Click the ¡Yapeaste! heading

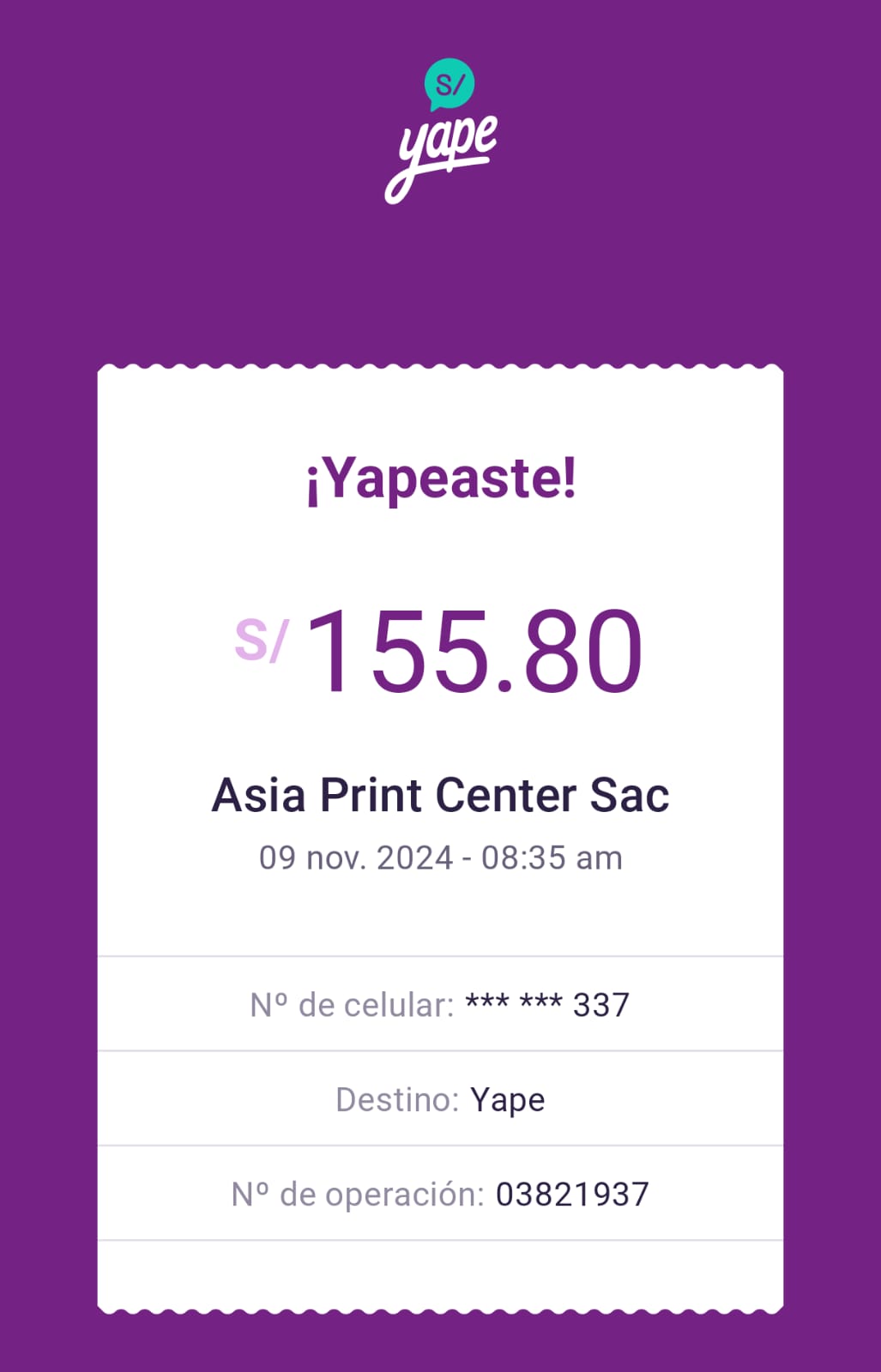coord(441,478)
